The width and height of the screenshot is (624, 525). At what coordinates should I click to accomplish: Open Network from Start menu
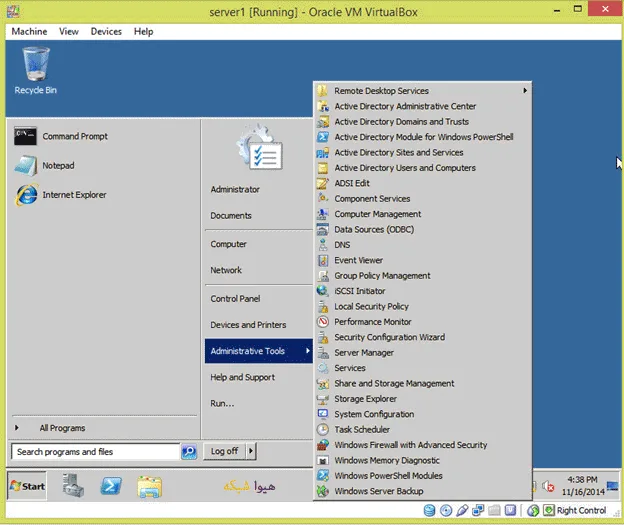pos(226,270)
